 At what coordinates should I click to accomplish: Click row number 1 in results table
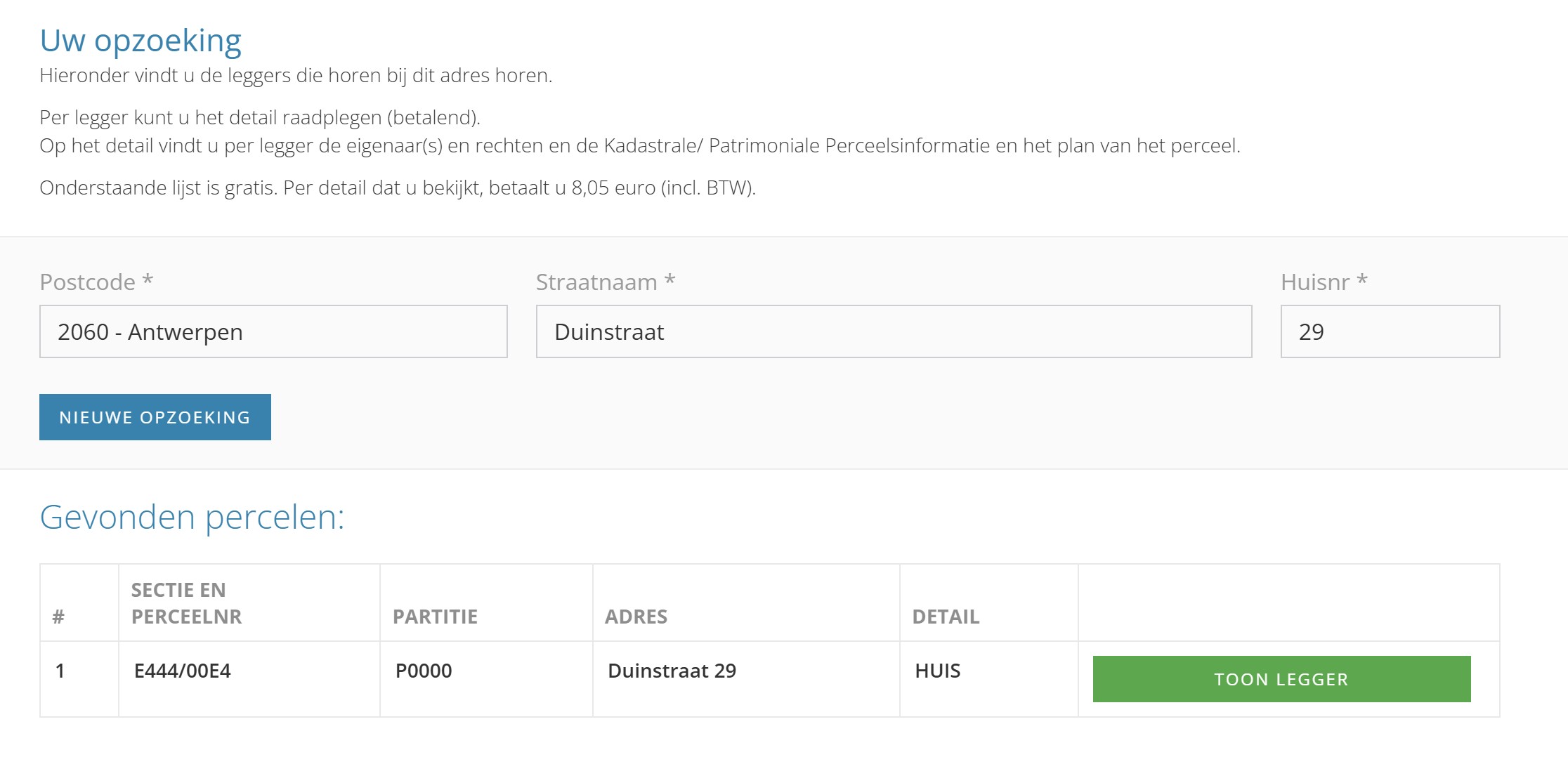click(60, 671)
